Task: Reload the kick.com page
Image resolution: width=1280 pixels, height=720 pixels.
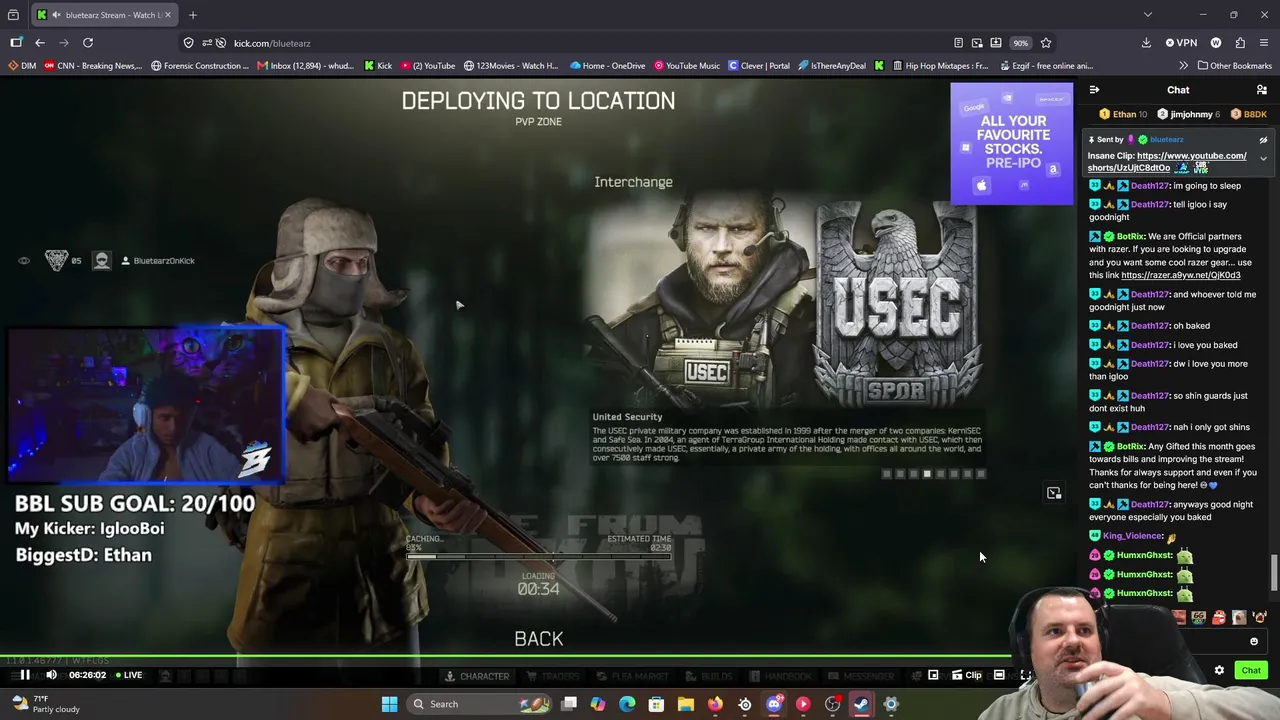Action: [88, 43]
